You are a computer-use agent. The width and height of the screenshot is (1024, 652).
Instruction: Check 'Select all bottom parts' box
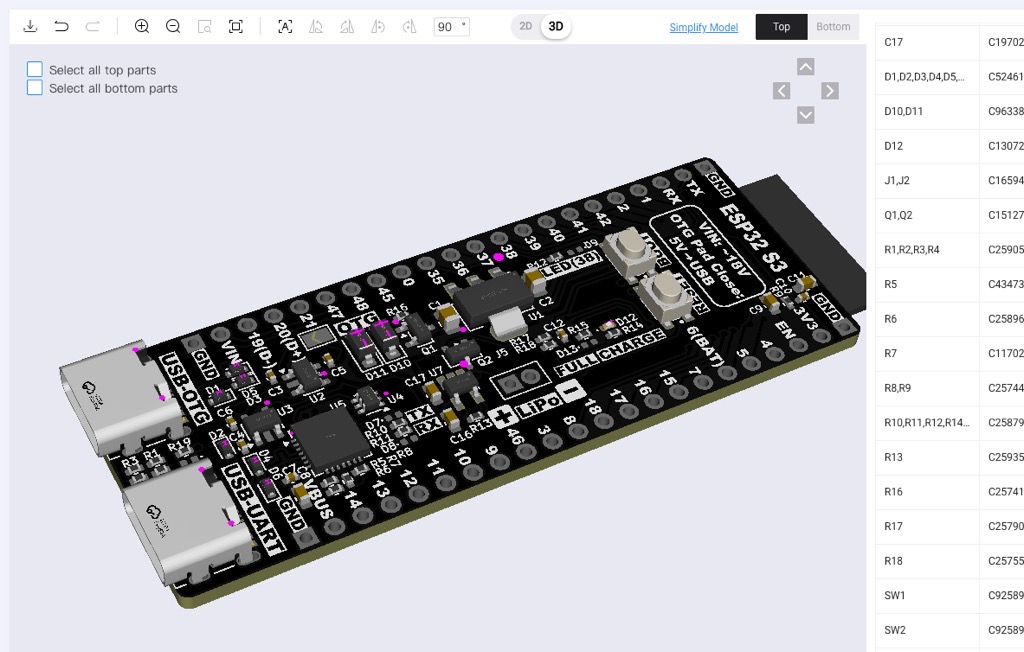coord(35,88)
